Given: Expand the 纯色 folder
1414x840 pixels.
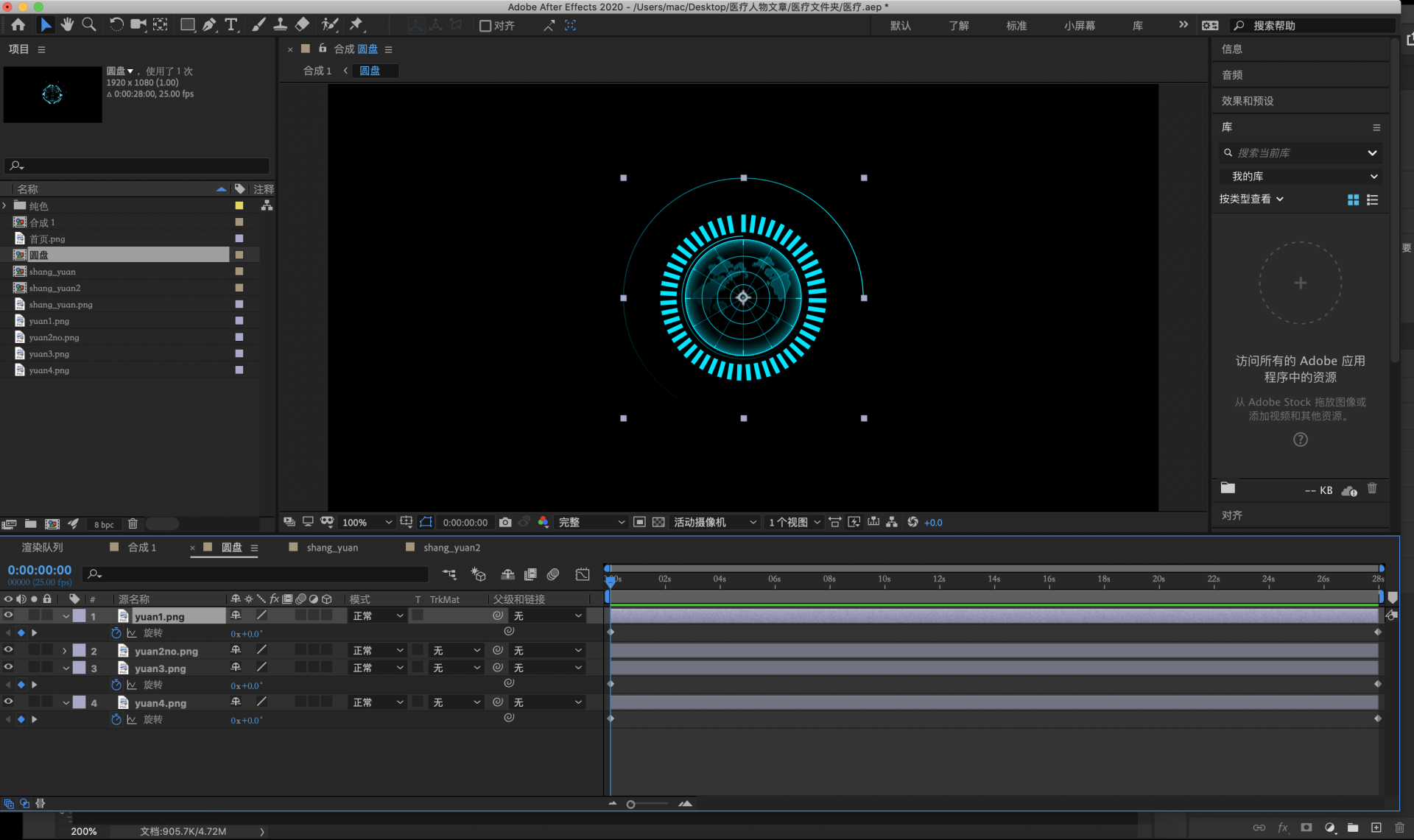Looking at the screenshot, I should tap(4, 206).
